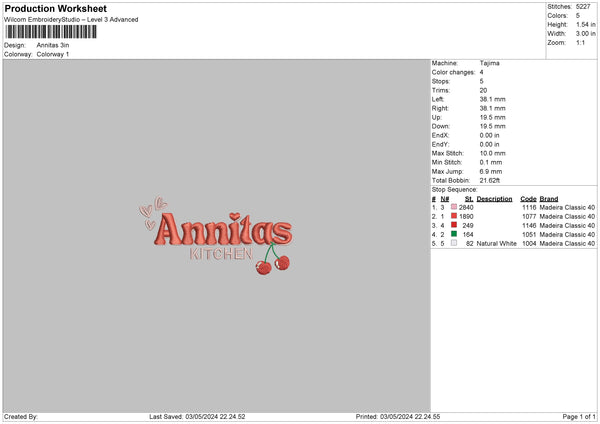Click the Max Stitch value '10.0 mm'

coord(492,153)
